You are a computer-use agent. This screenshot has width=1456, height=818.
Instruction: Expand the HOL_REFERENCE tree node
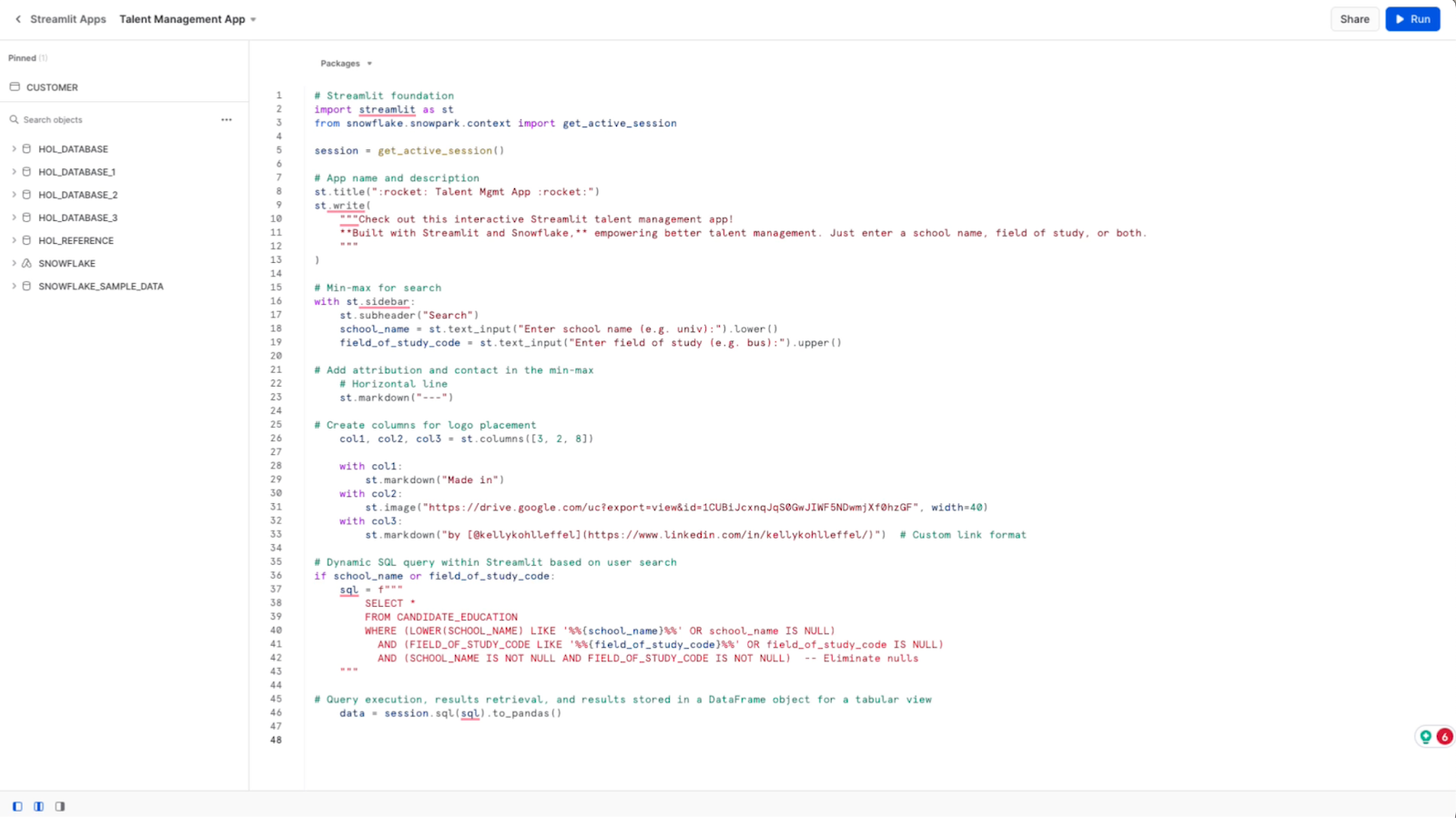[14, 240]
